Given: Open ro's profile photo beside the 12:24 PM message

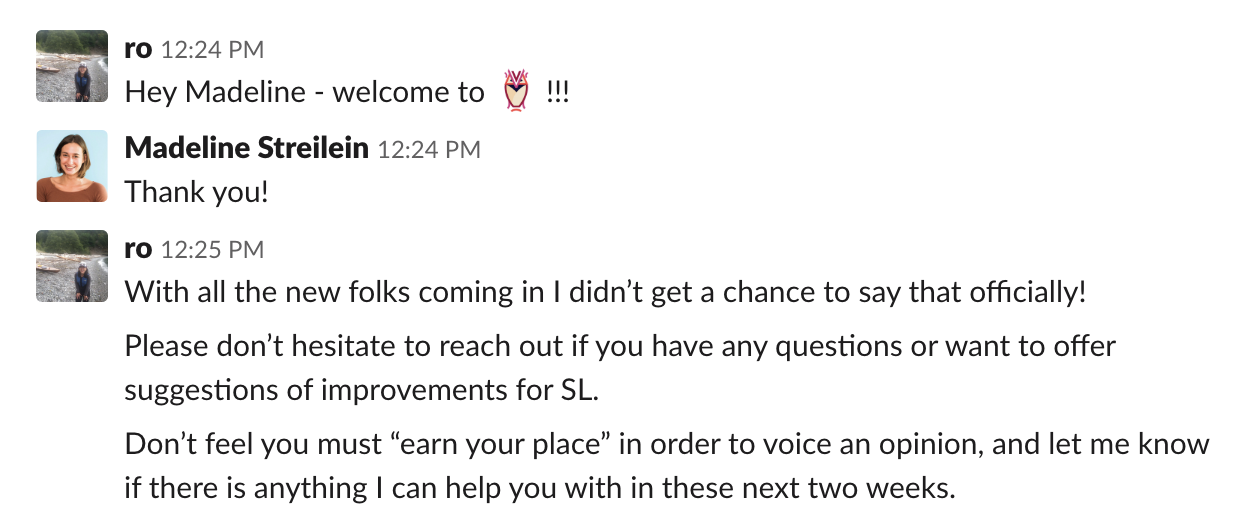Looking at the screenshot, I should 72,66.
